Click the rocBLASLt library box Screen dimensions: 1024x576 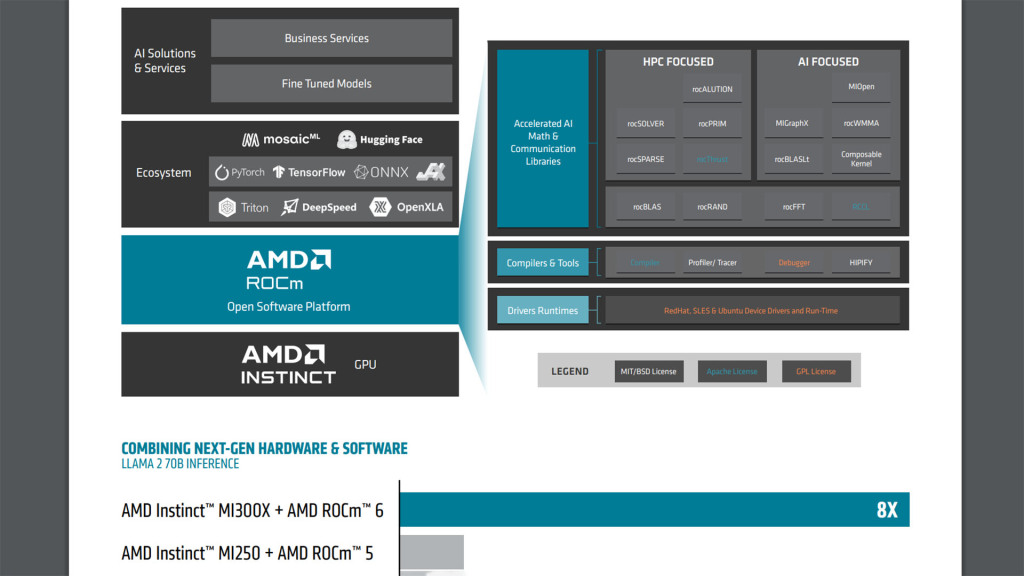click(792, 159)
